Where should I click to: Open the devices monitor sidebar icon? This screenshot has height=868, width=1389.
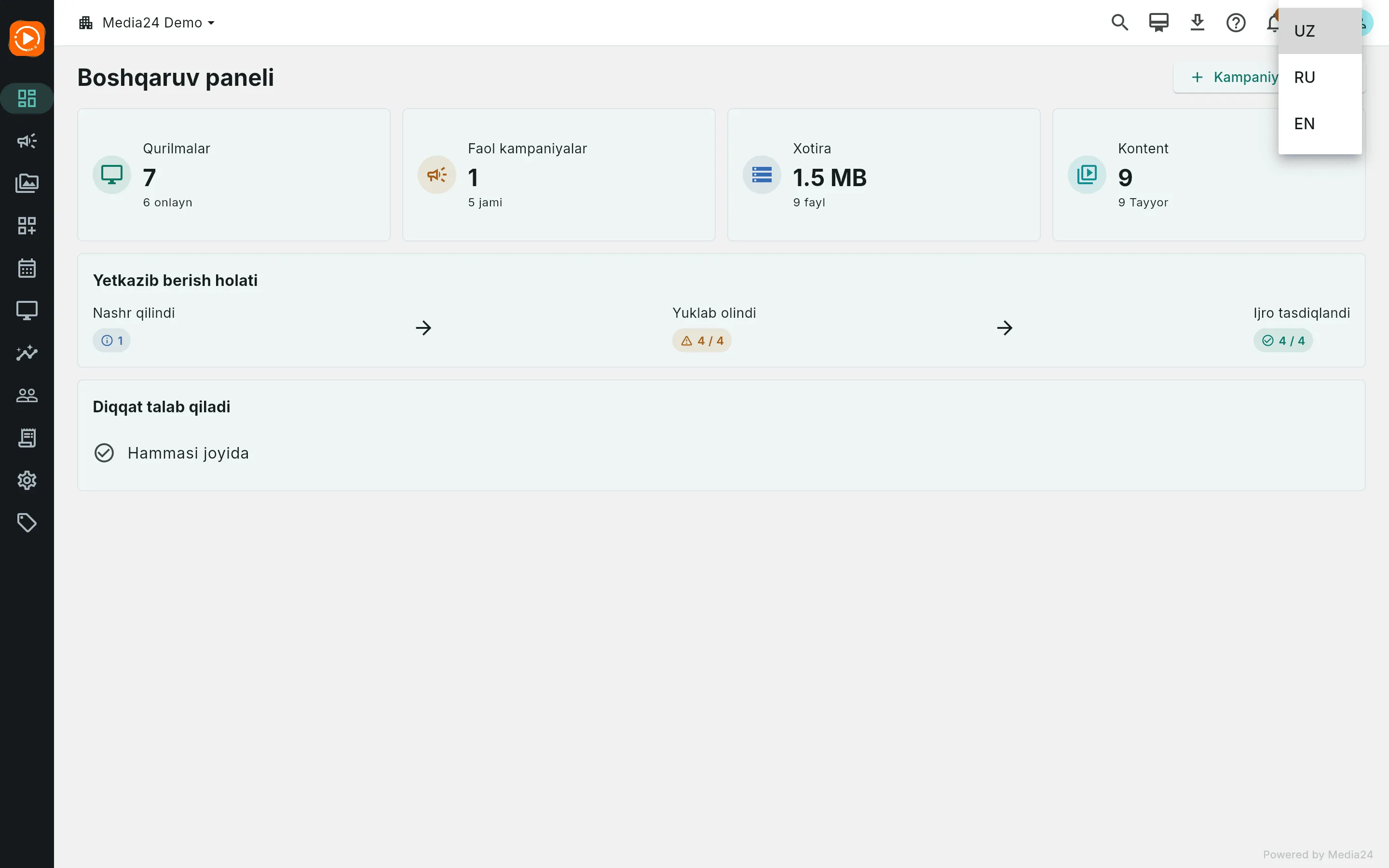click(x=27, y=311)
